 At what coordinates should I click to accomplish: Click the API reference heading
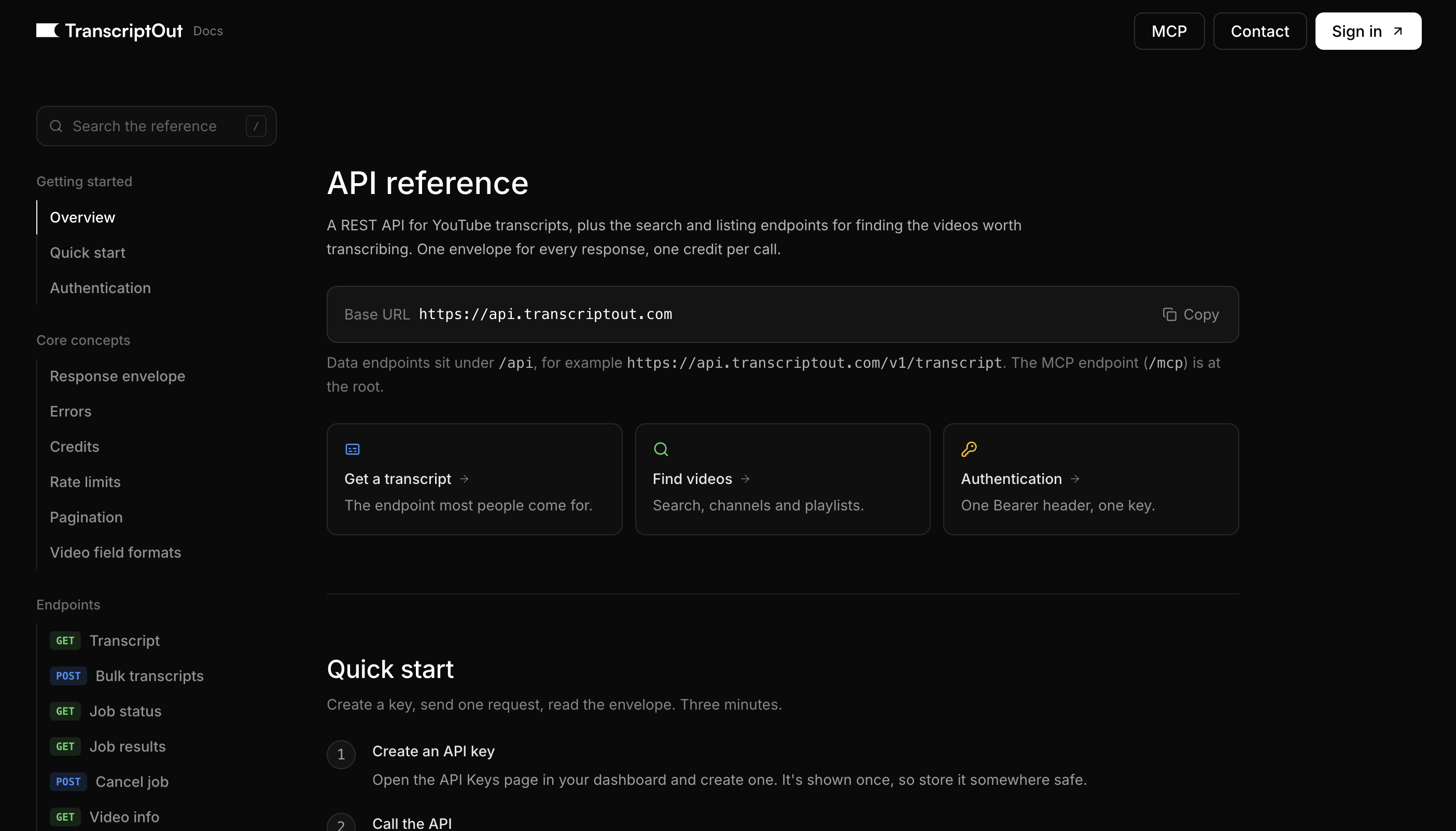(427, 183)
